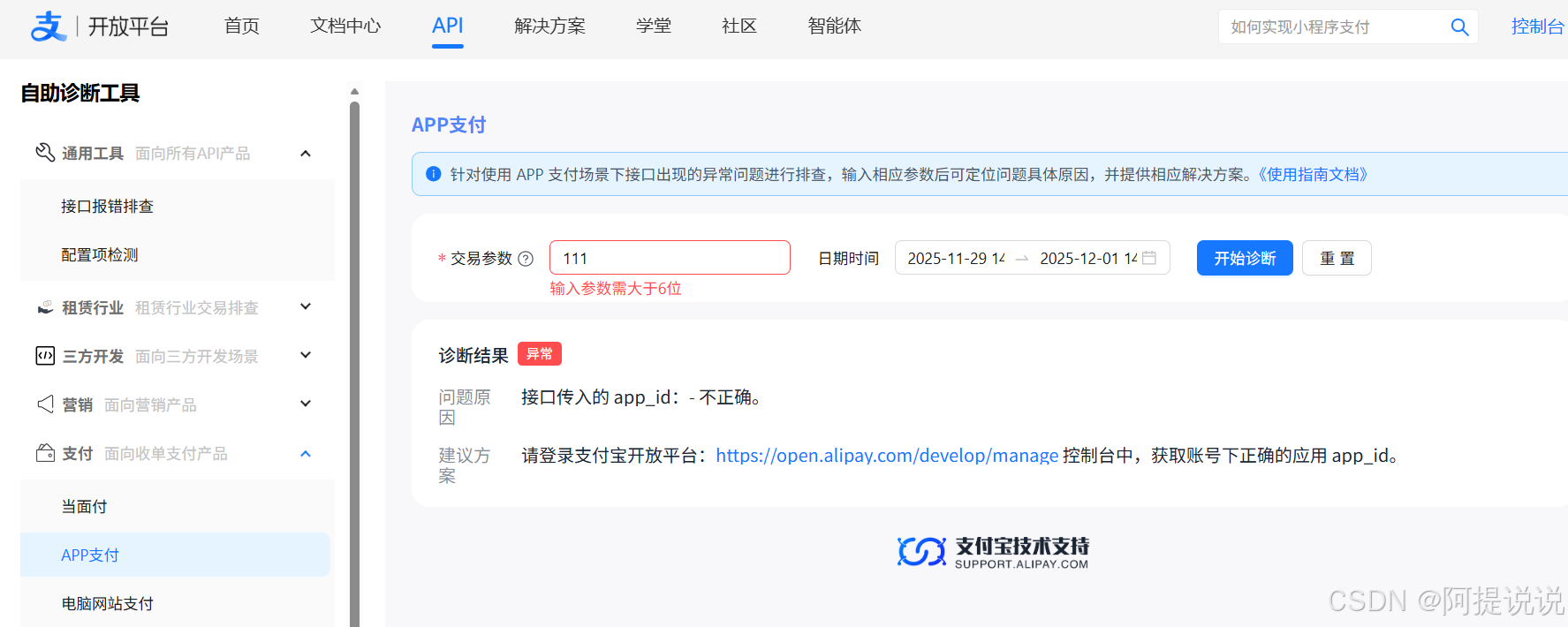Image resolution: width=1568 pixels, height=627 pixels.
Task: Select 电脑网站支付 in sidebar
Action: (107, 603)
